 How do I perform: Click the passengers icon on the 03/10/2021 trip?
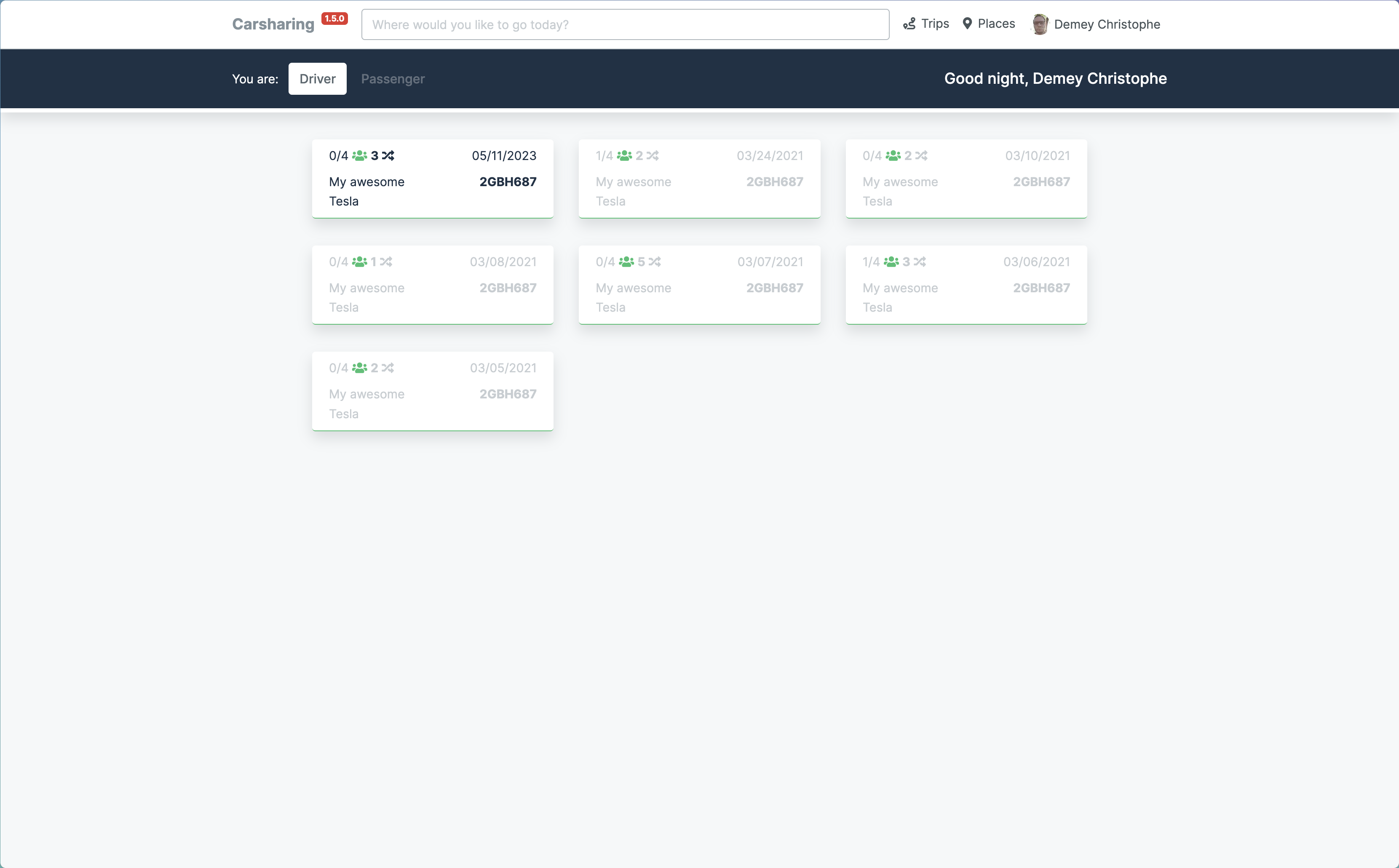click(893, 155)
